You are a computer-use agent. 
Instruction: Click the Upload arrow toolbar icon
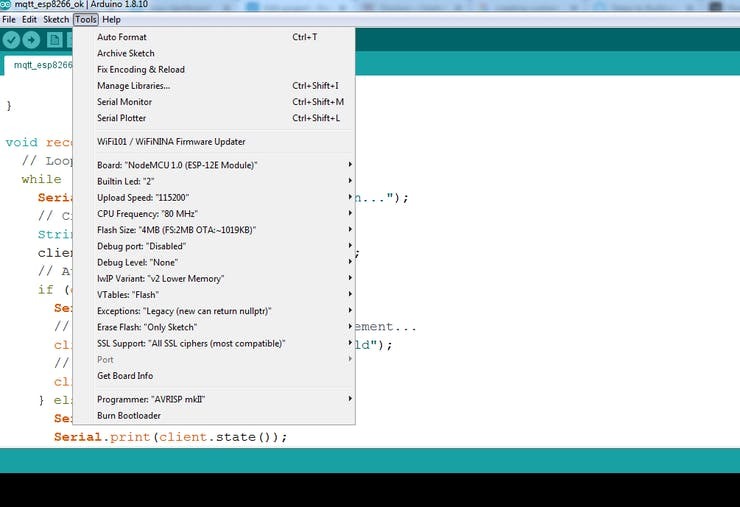[x=31, y=40]
